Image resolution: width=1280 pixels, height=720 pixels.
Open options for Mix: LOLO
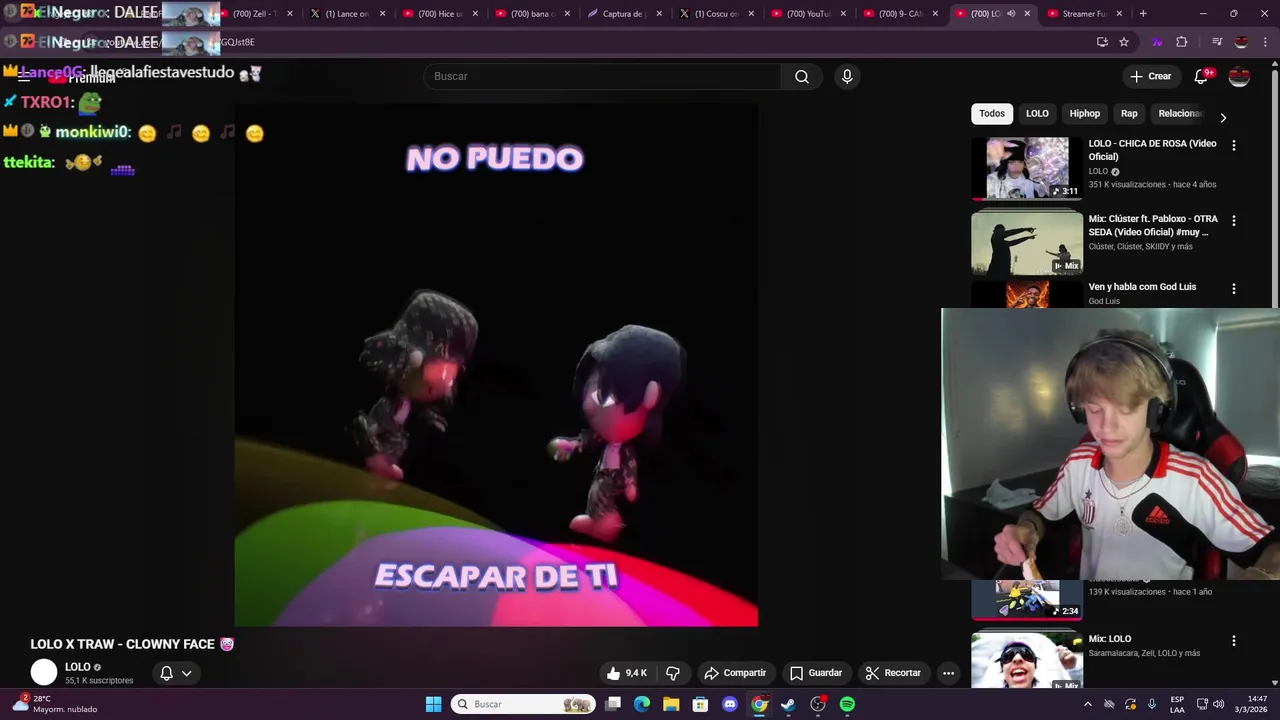[x=1233, y=640]
